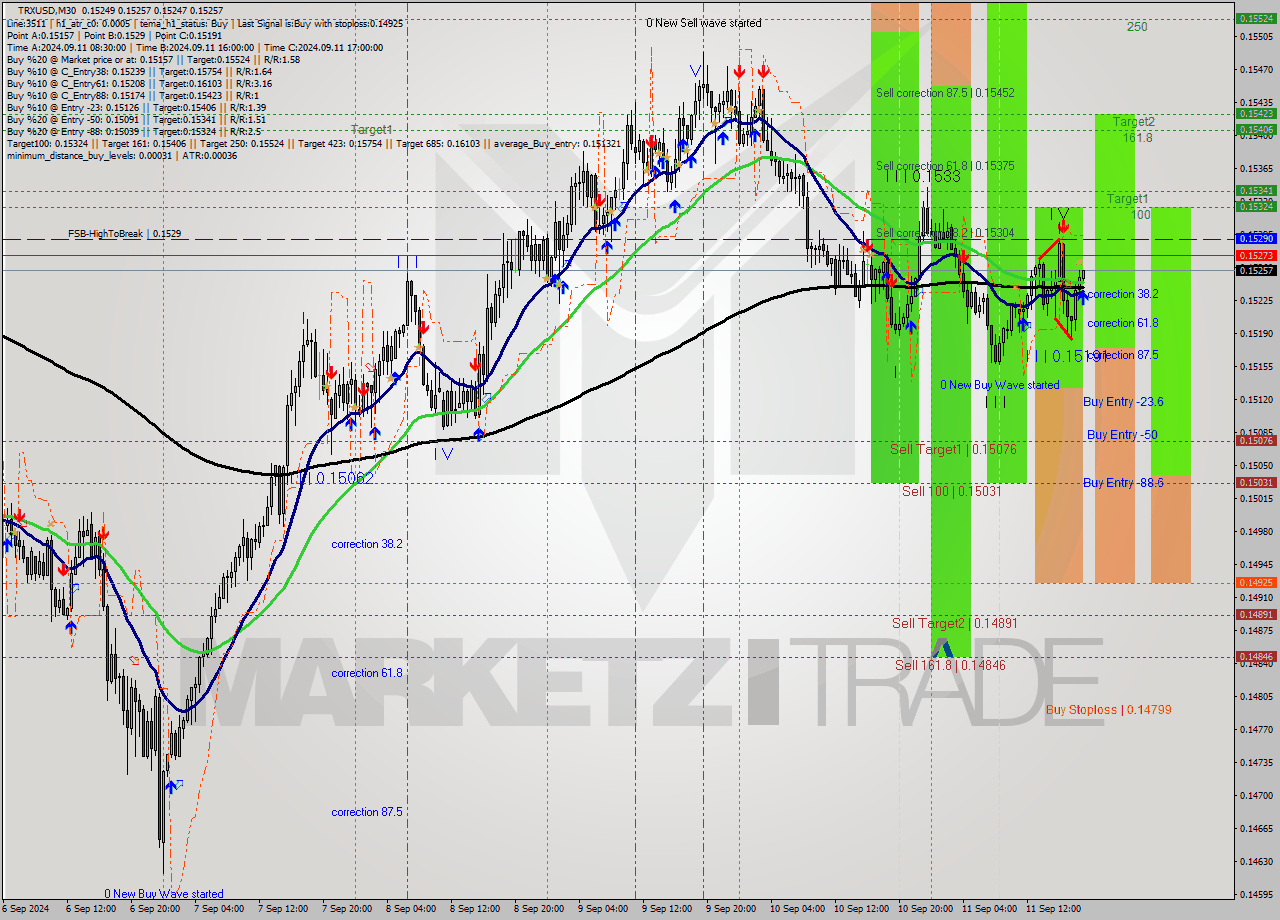
Task: Click green price tag 0.15423
Action: coord(1256,113)
